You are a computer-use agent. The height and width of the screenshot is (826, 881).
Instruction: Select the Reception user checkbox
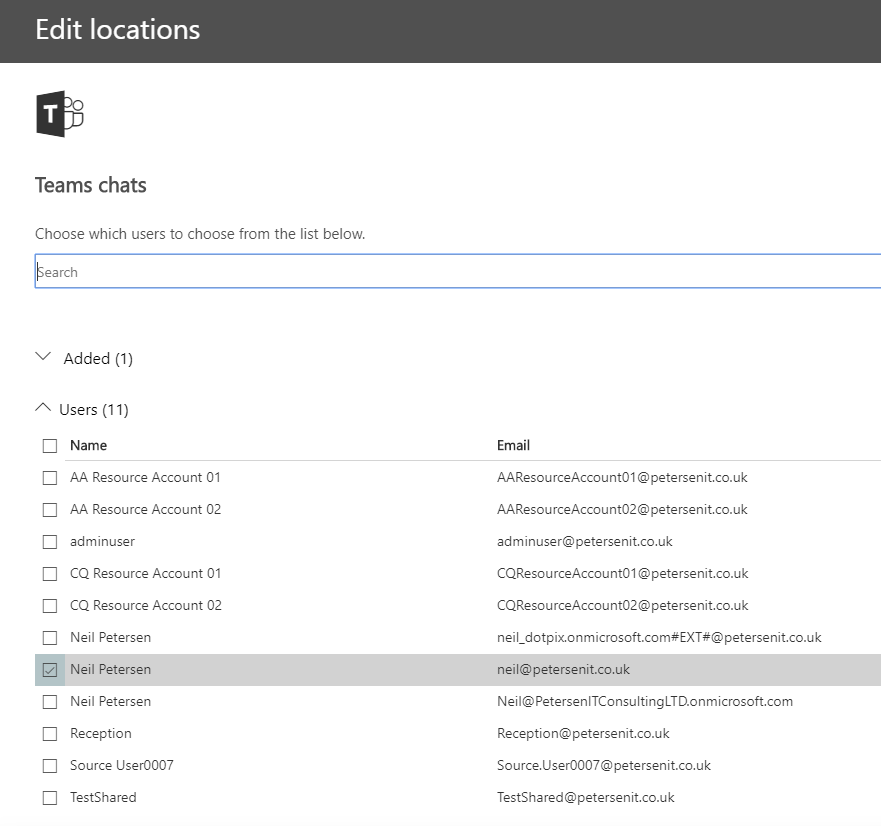point(50,734)
